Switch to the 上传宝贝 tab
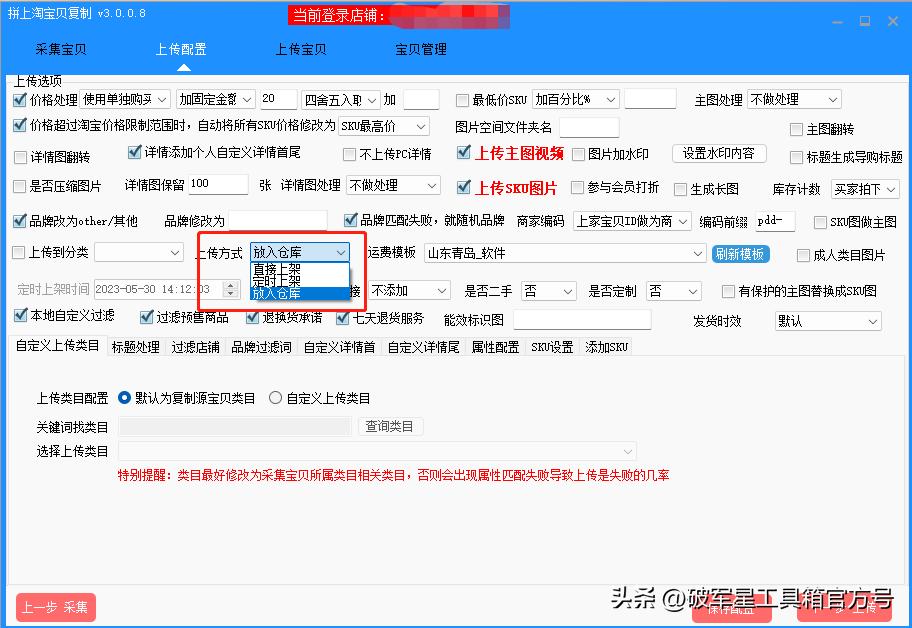This screenshot has width=912, height=628. [299, 47]
